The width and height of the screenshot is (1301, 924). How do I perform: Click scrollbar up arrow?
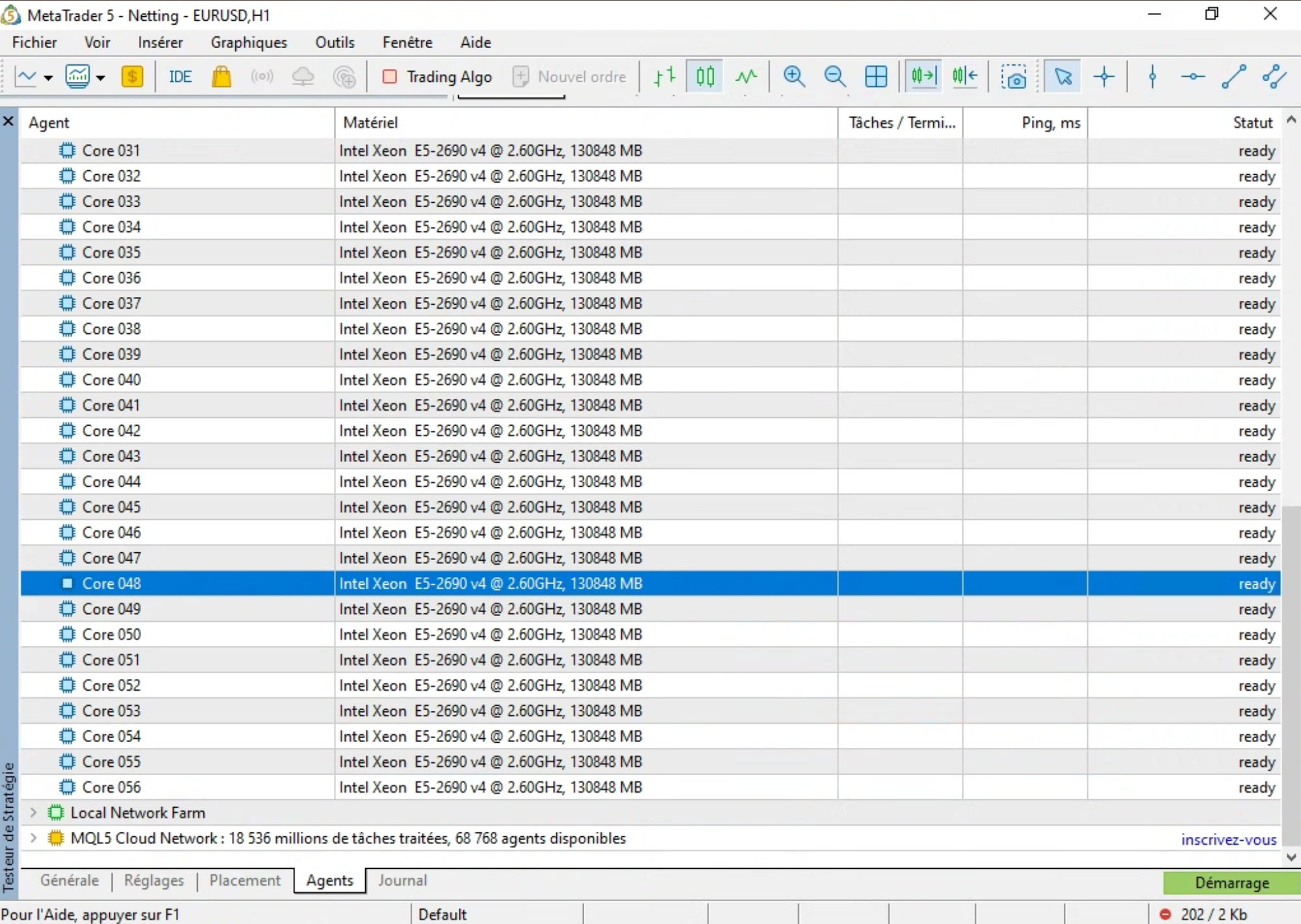tap(1291, 120)
